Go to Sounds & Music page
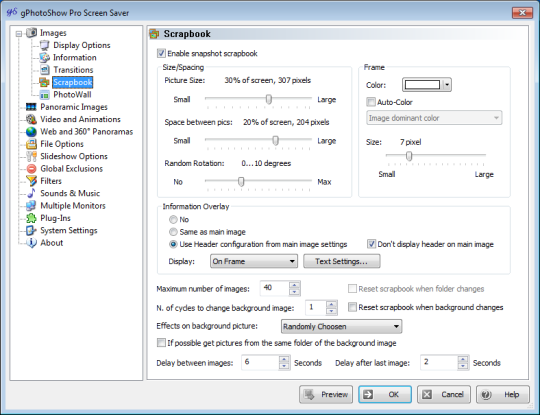 [x=70, y=193]
